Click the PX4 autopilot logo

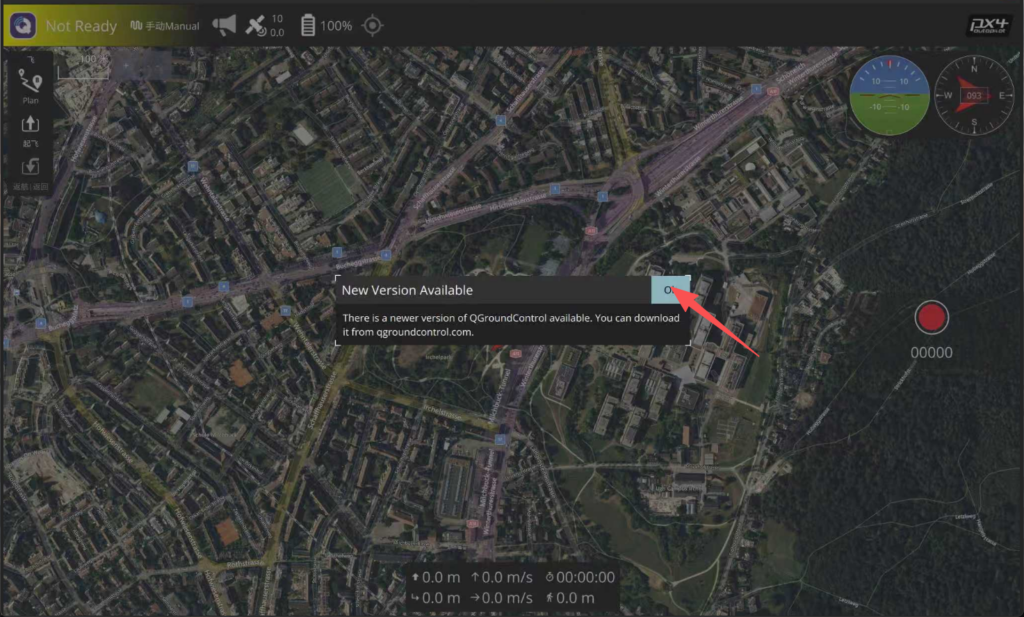[988, 26]
